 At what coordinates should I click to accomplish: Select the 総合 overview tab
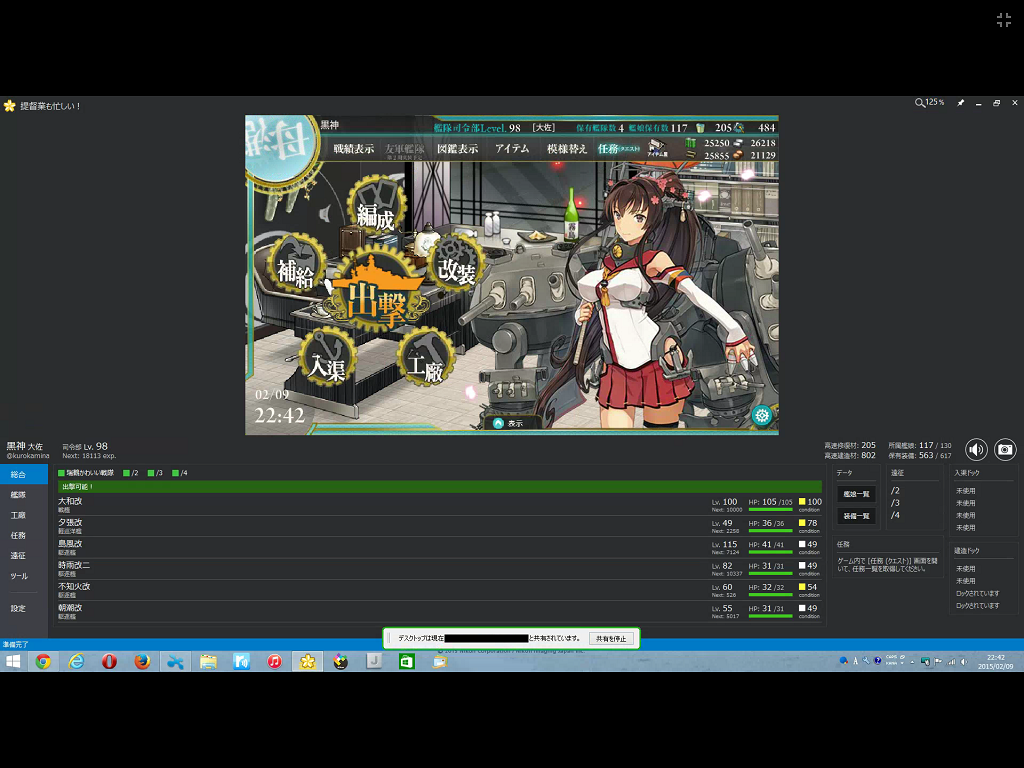24,475
